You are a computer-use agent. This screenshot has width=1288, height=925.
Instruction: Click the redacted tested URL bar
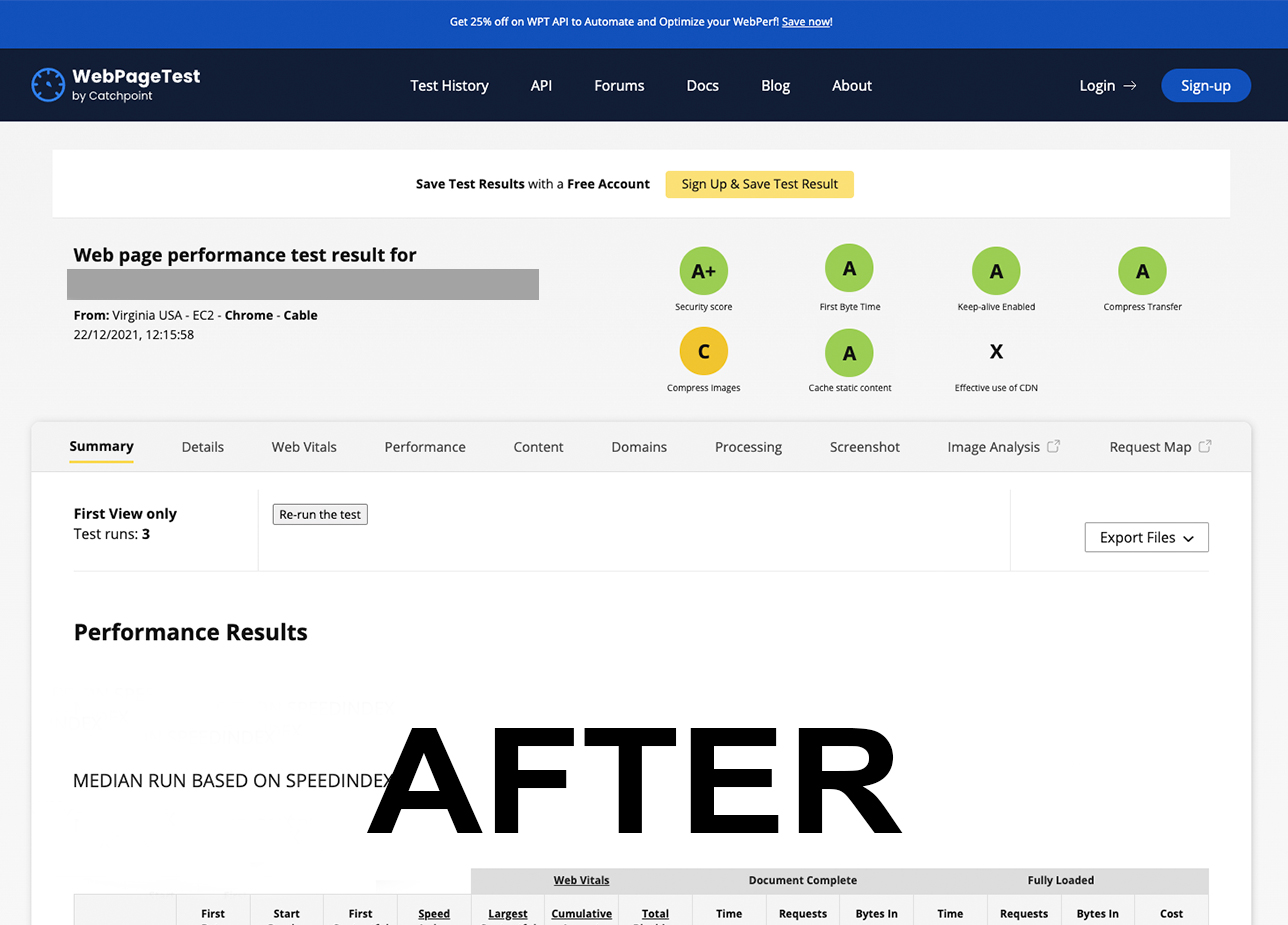coord(303,284)
